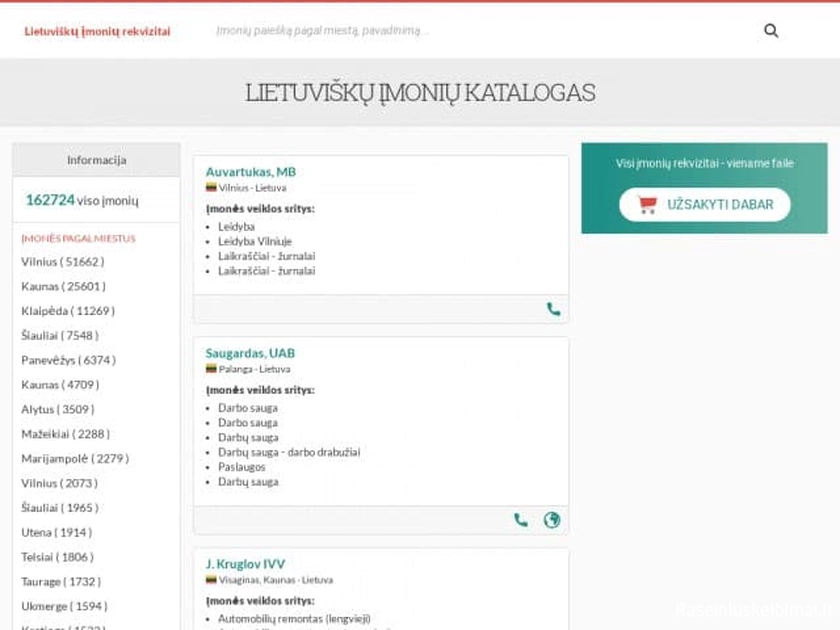The width and height of the screenshot is (840, 630).
Task: Select Alytus (3509) city link
Action: point(58,410)
